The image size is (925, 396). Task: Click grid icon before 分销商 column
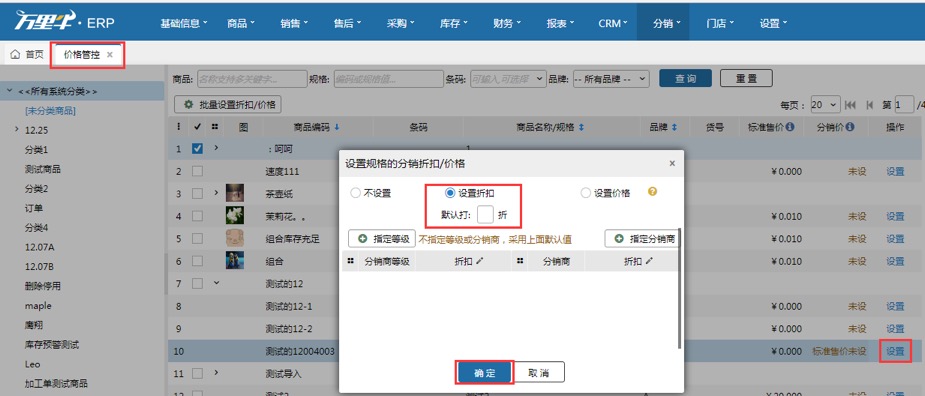click(x=520, y=260)
